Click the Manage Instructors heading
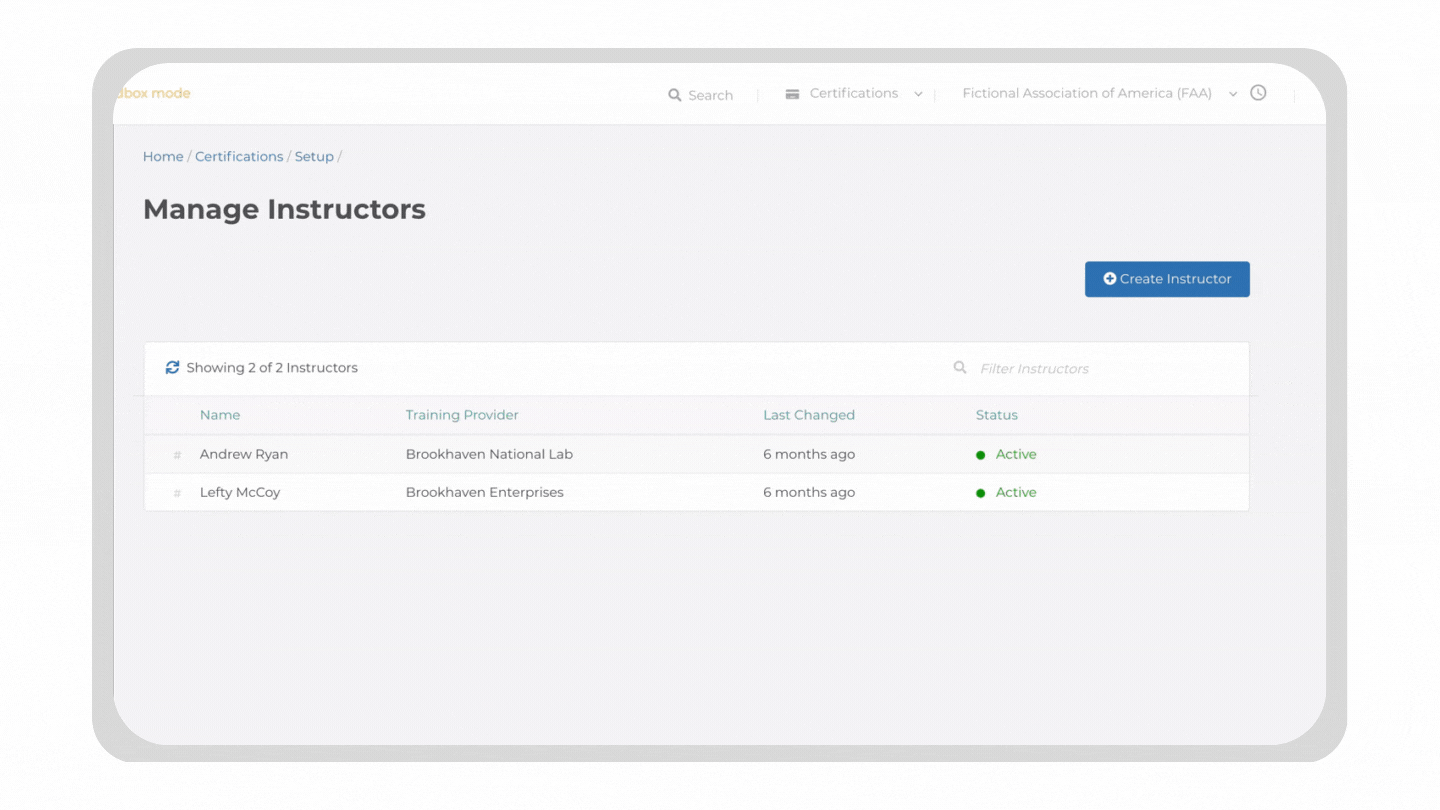 tap(284, 209)
